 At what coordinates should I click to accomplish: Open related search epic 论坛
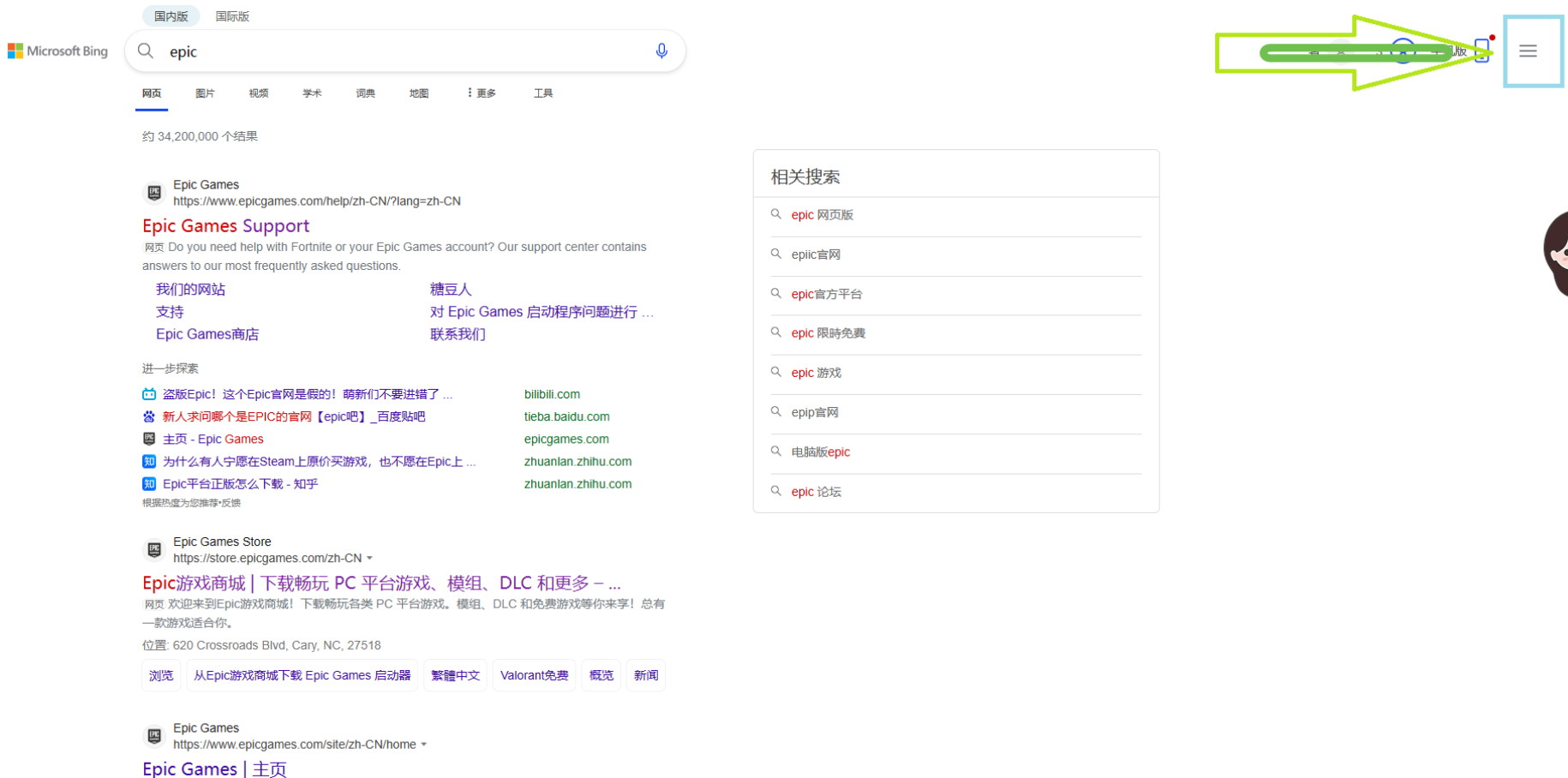coord(817,491)
